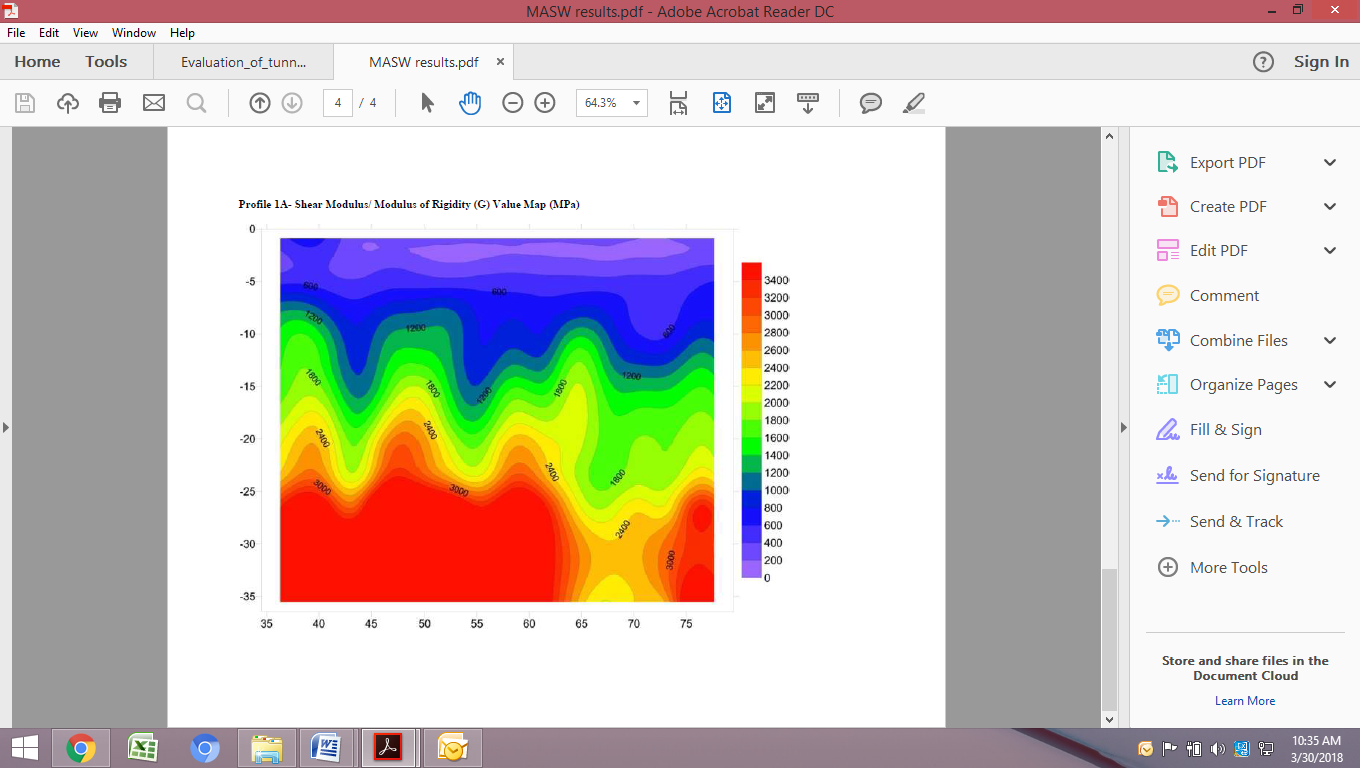Screen dimensions: 1360x768
Task: Open the View menu
Action: coord(85,33)
